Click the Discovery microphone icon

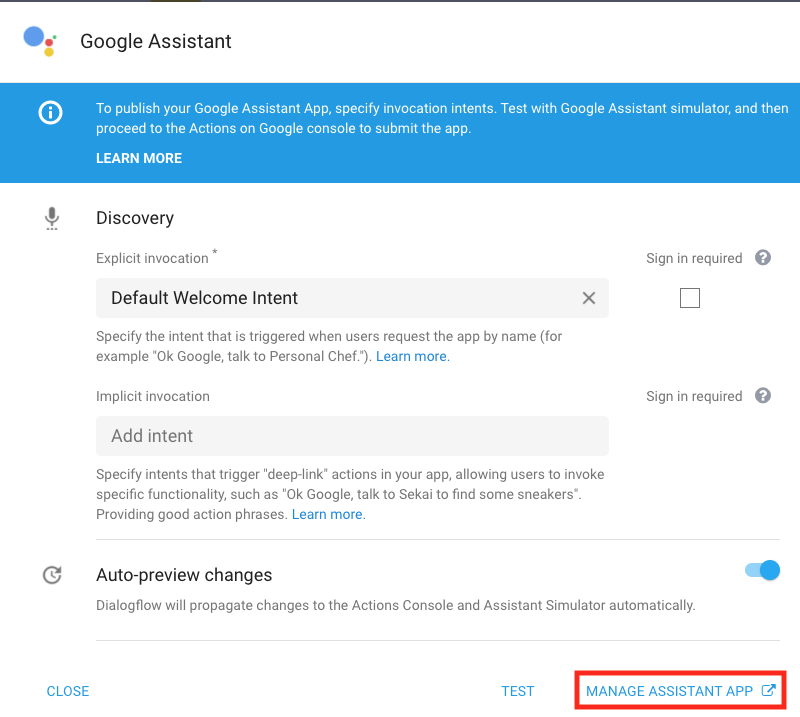tap(52, 218)
